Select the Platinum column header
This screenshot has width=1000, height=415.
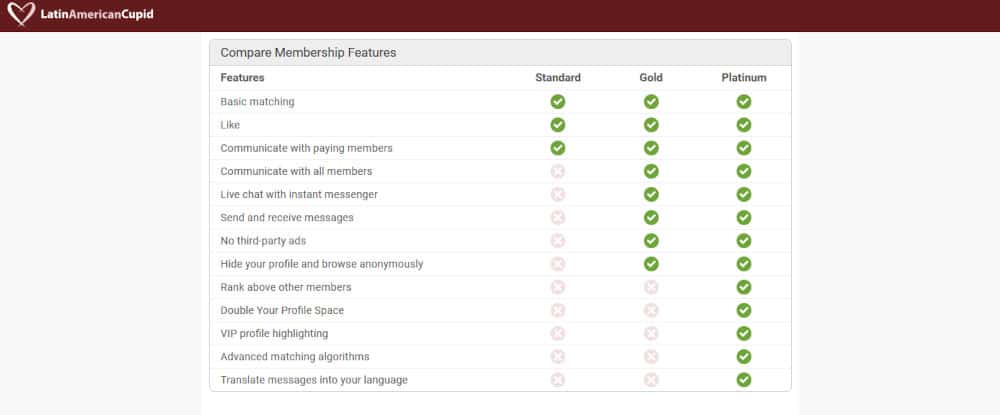(x=744, y=78)
